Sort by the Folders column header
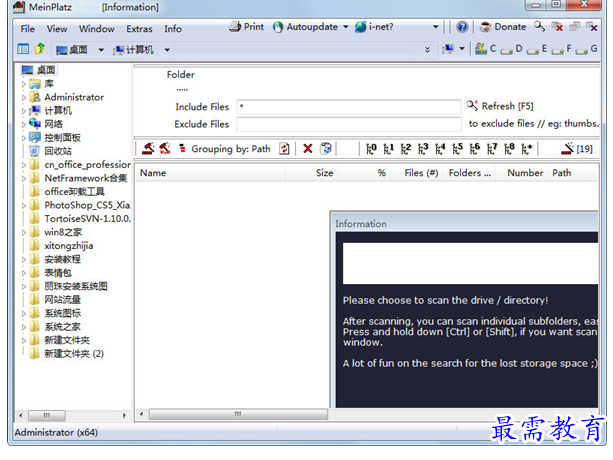Image resolution: width=613 pixels, height=460 pixels. [x=469, y=173]
